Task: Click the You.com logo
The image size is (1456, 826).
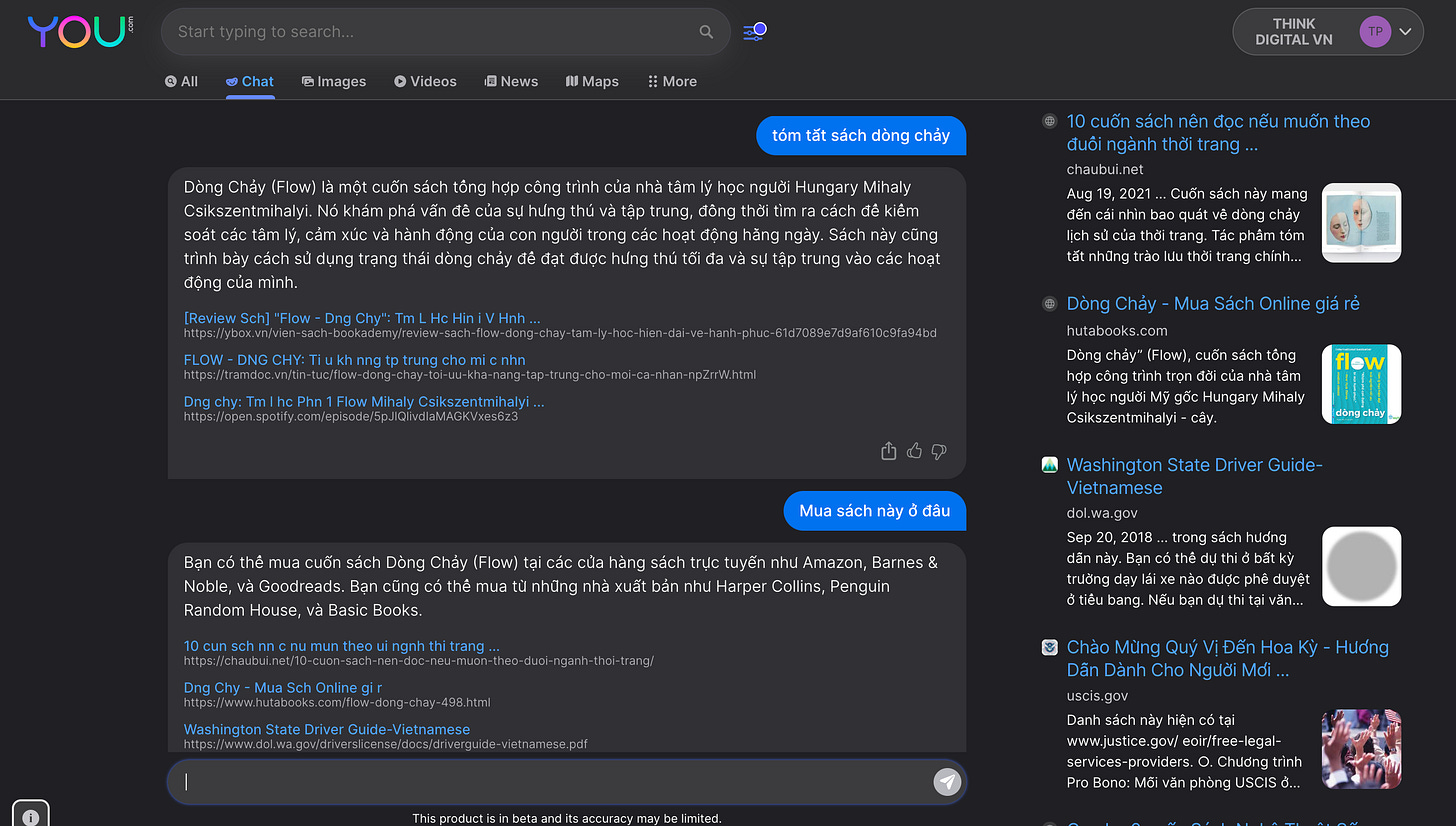Action: [80, 32]
